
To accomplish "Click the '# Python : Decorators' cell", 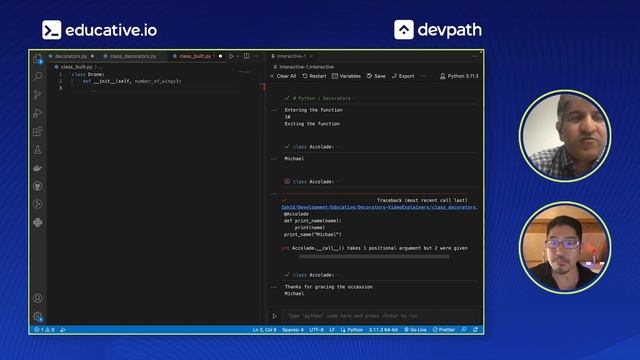I will click(322, 98).
